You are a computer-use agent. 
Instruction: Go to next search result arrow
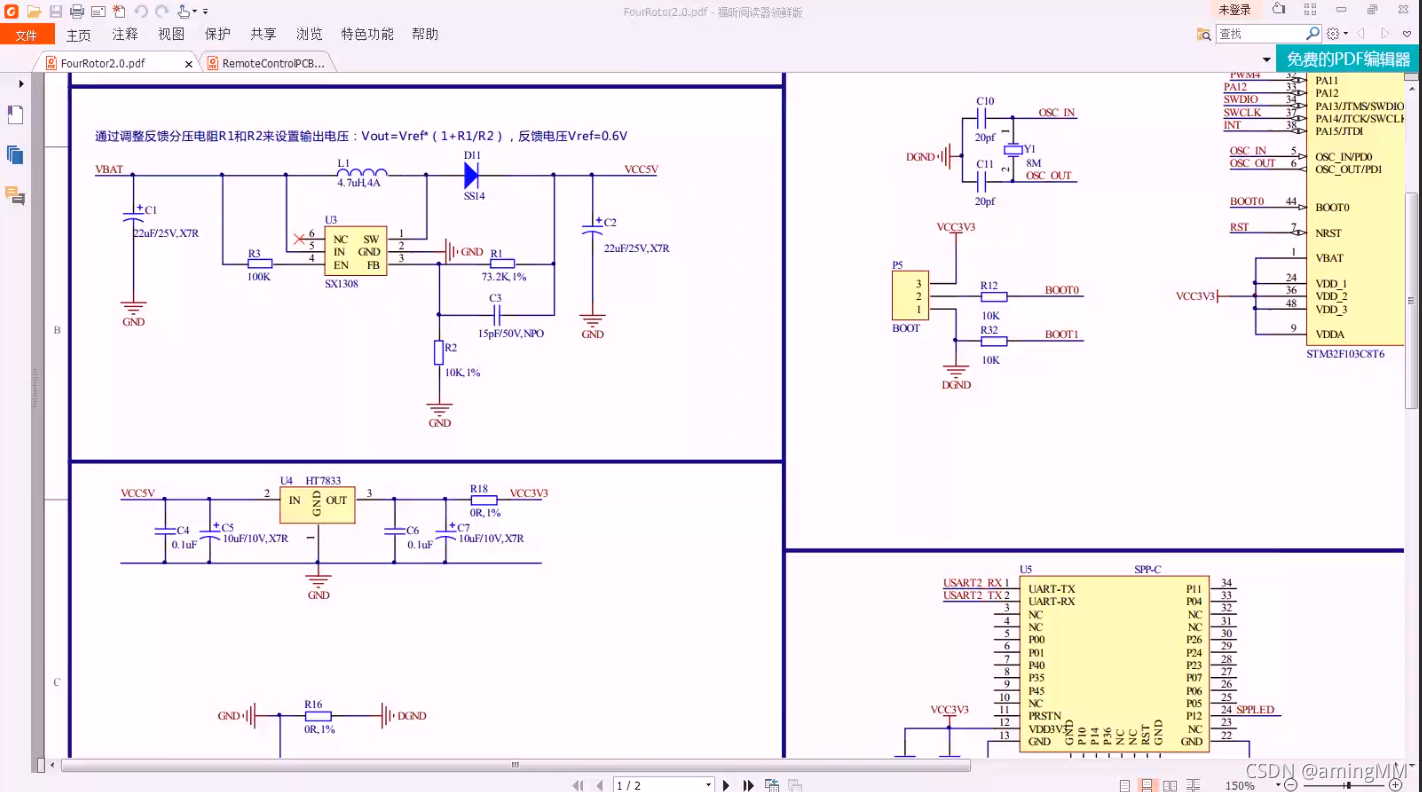[x=1386, y=34]
